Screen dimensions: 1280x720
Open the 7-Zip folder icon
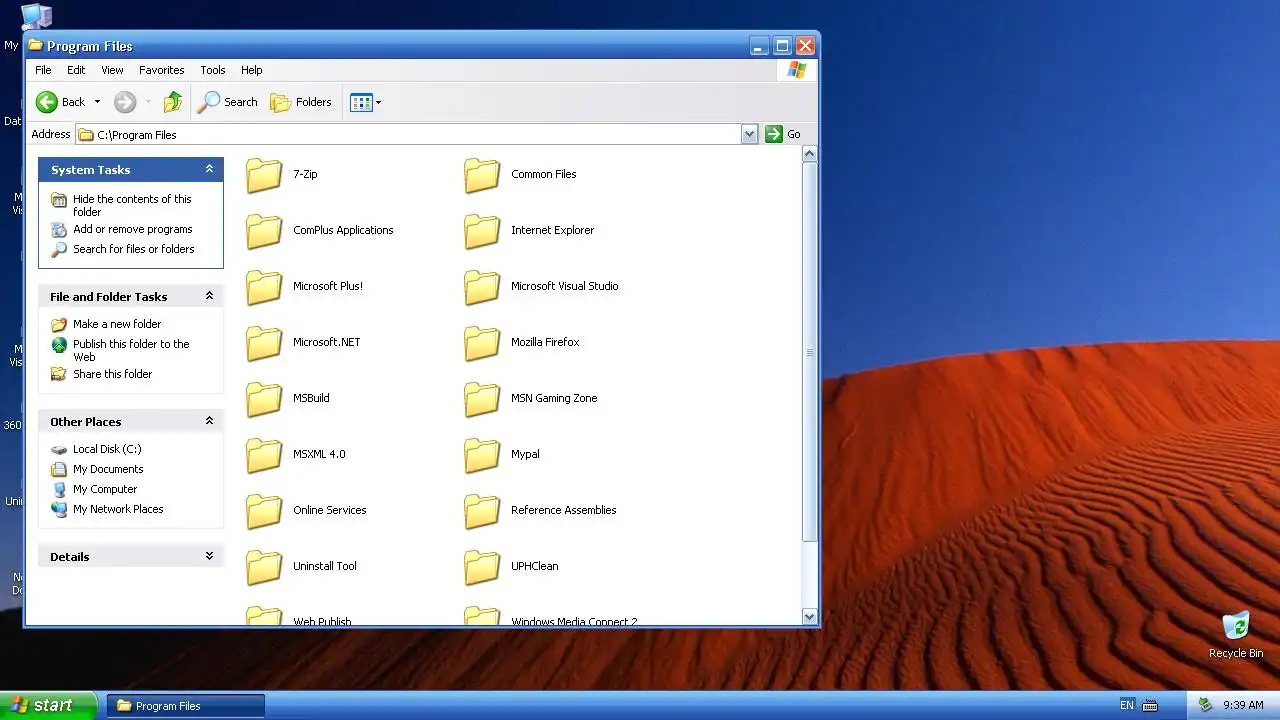265,174
